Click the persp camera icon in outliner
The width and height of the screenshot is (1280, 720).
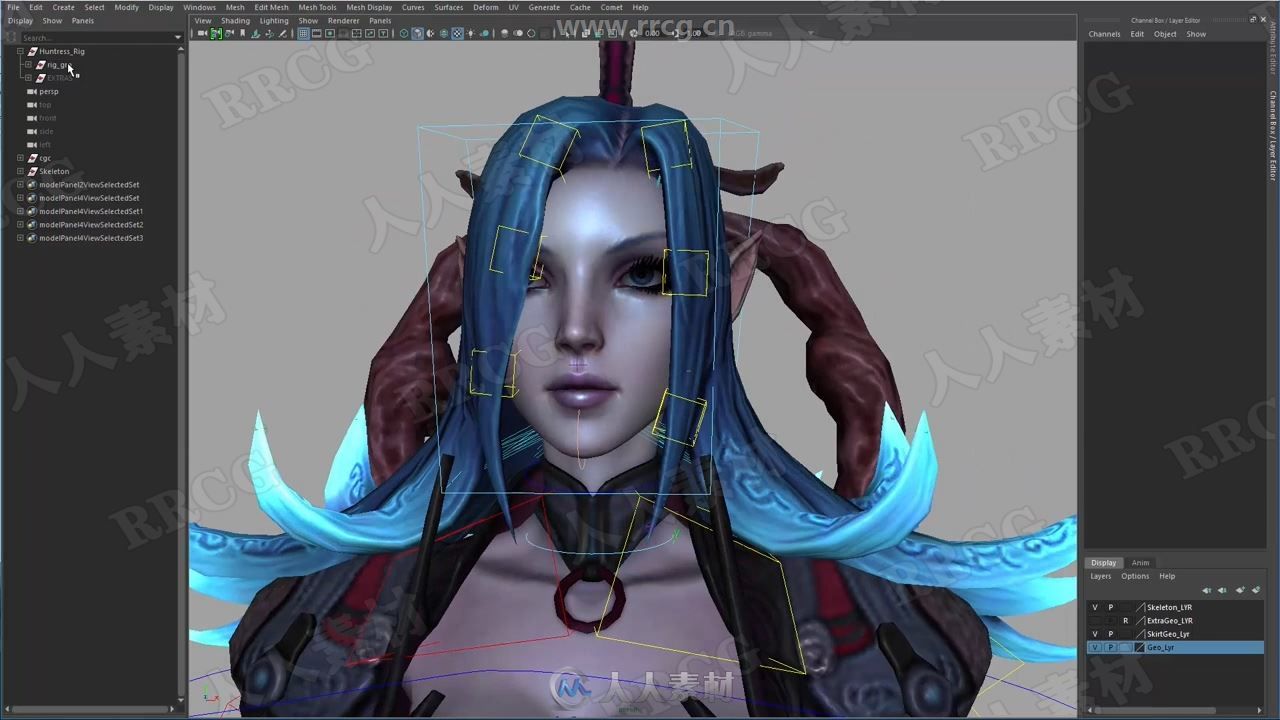click(33, 91)
